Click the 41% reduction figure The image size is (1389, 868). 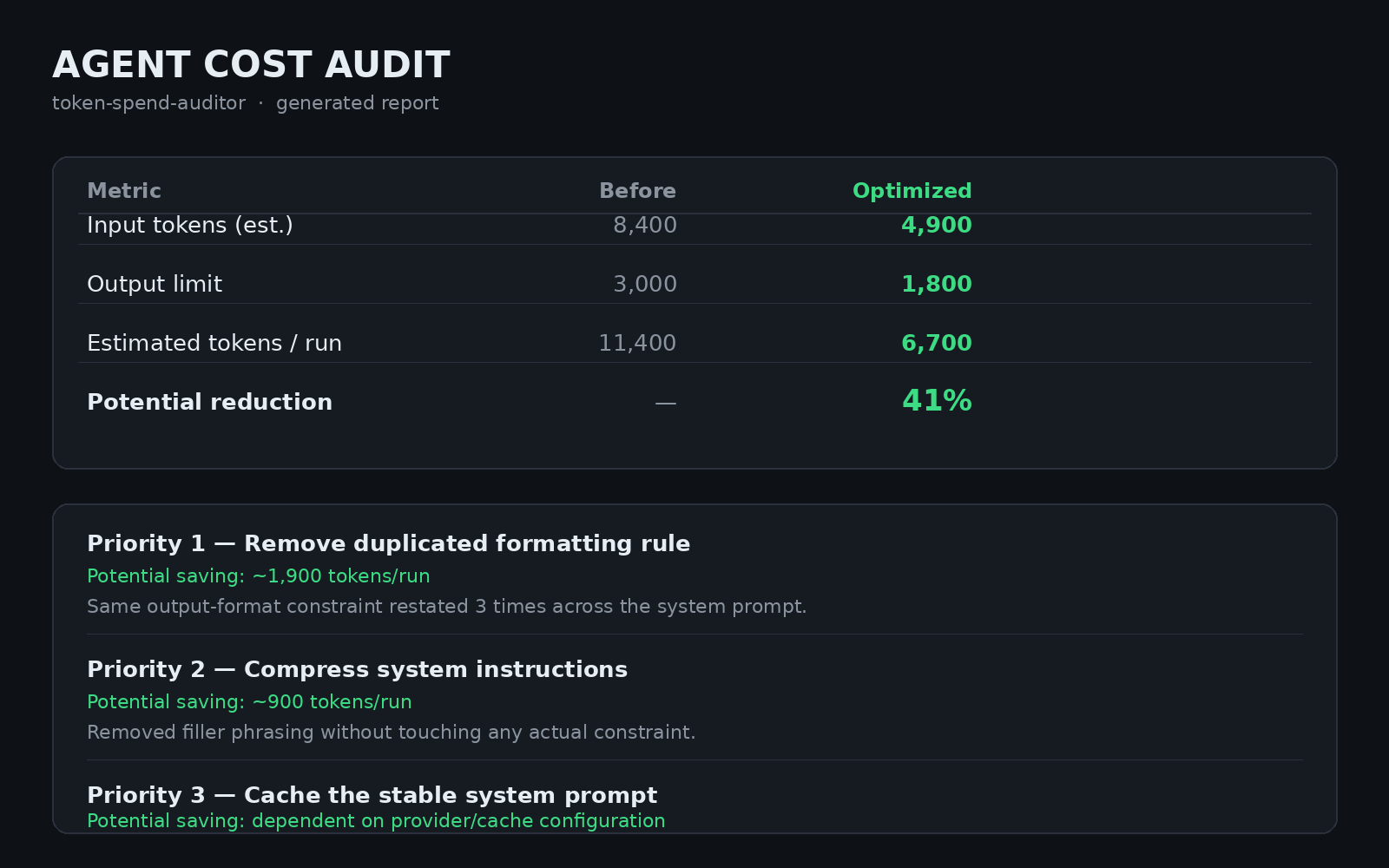[937, 401]
